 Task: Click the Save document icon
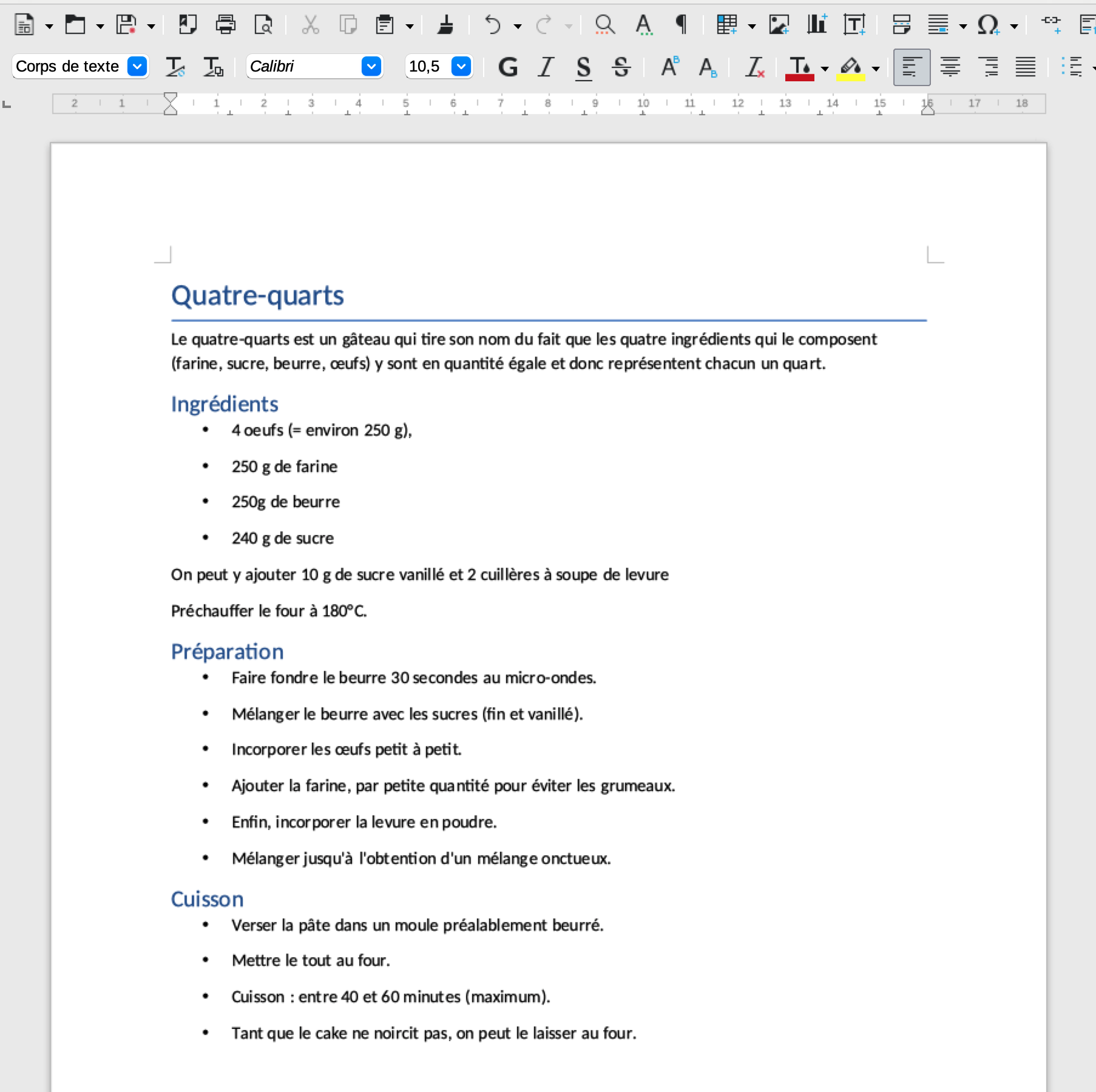point(126,25)
